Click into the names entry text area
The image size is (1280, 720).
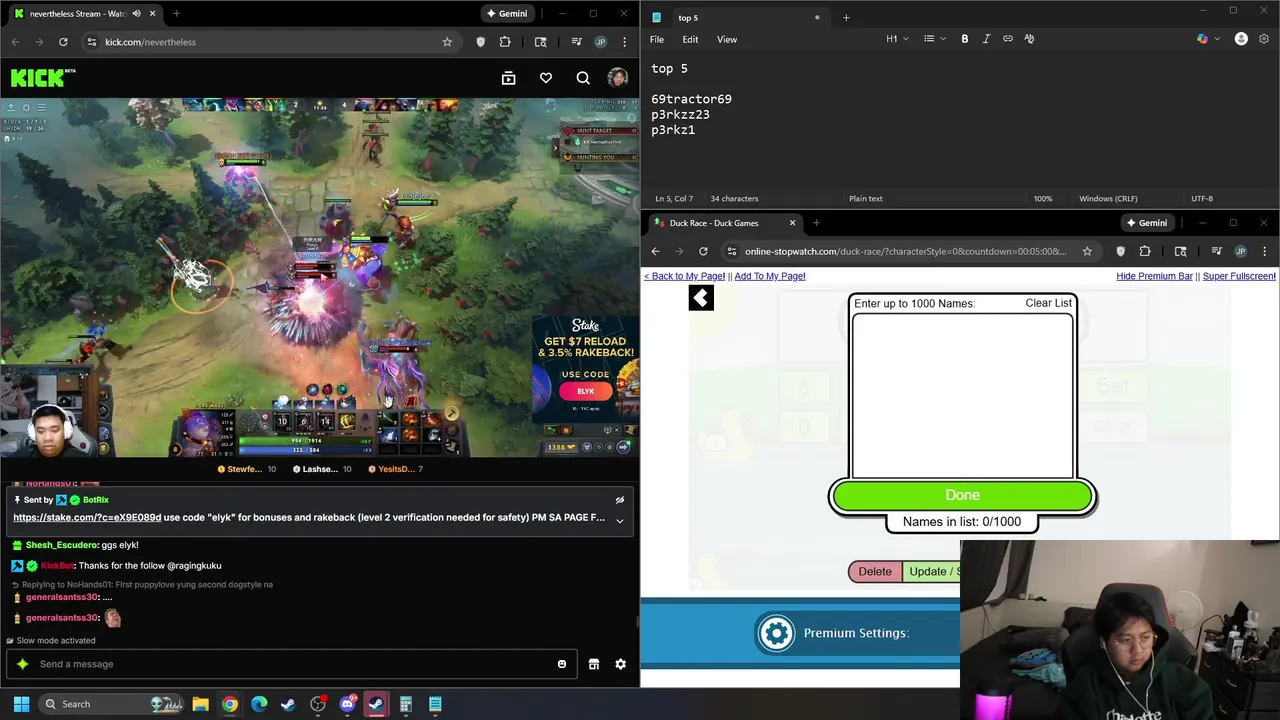coord(963,396)
